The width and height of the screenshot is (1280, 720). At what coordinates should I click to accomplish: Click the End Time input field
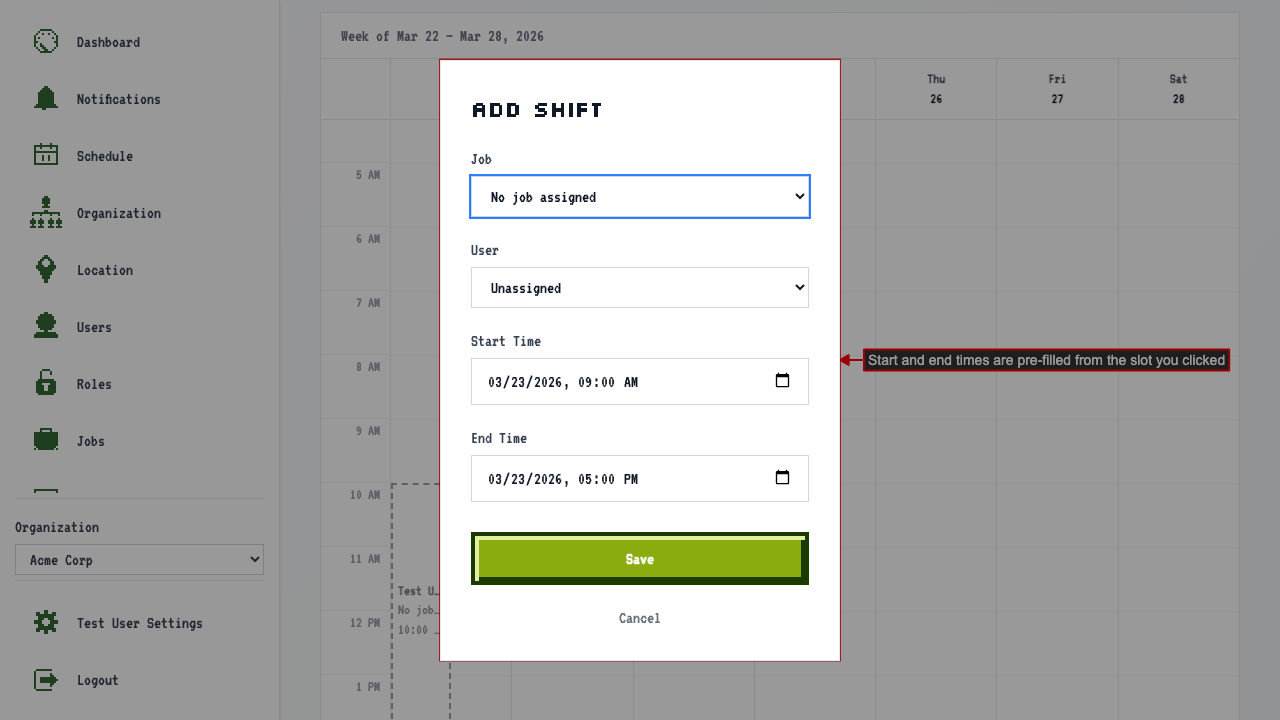coord(640,478)
